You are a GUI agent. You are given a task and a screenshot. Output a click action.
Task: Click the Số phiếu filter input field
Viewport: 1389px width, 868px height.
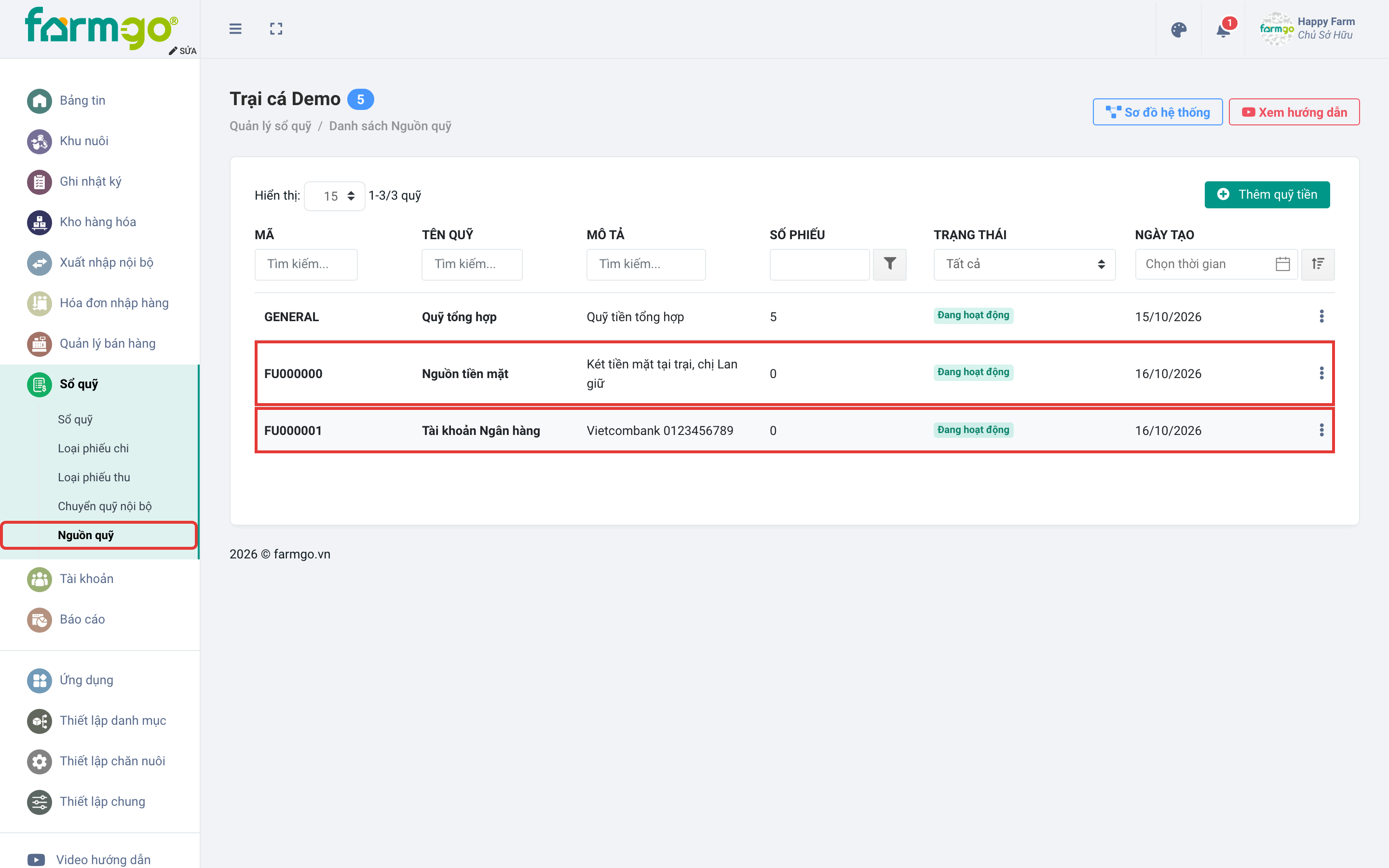click(x=819, y=264)
